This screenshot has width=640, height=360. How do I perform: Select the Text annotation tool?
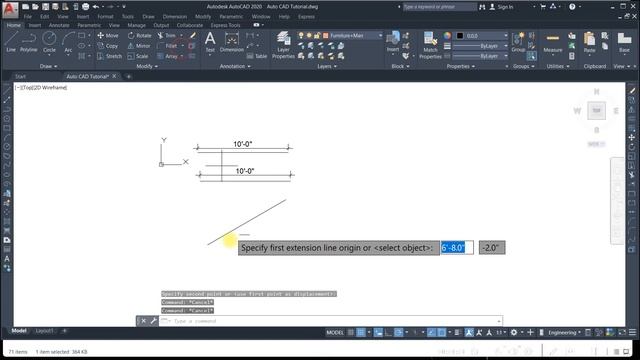pos(210,42)
